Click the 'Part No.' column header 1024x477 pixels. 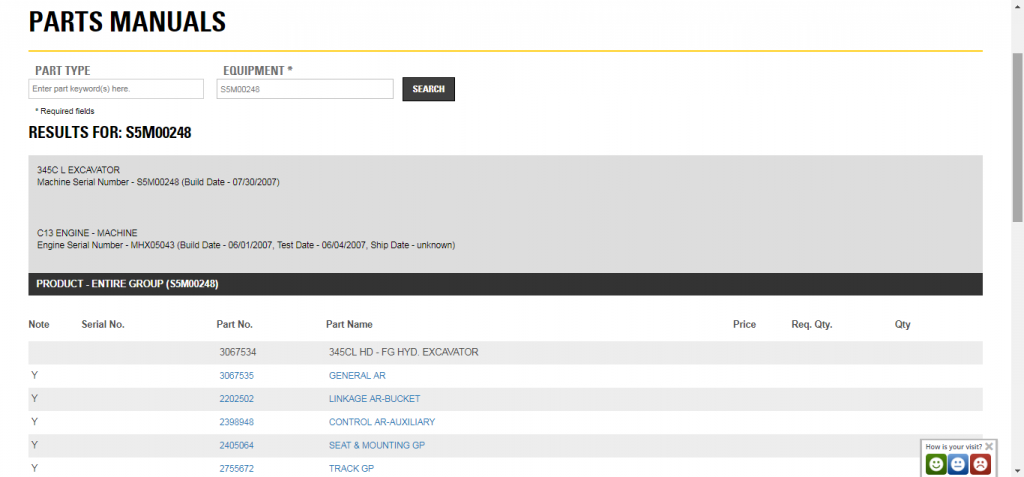coord(234,324)
